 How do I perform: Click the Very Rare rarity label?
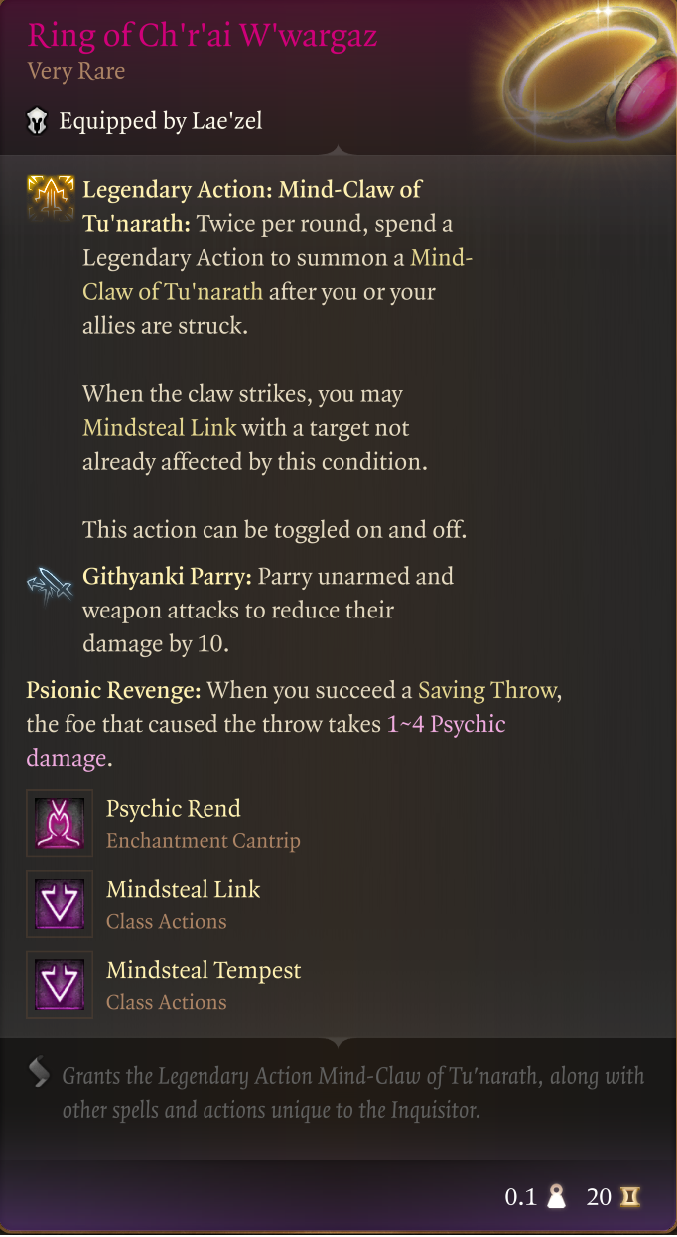pyautogui.click(x=76, y=72)
